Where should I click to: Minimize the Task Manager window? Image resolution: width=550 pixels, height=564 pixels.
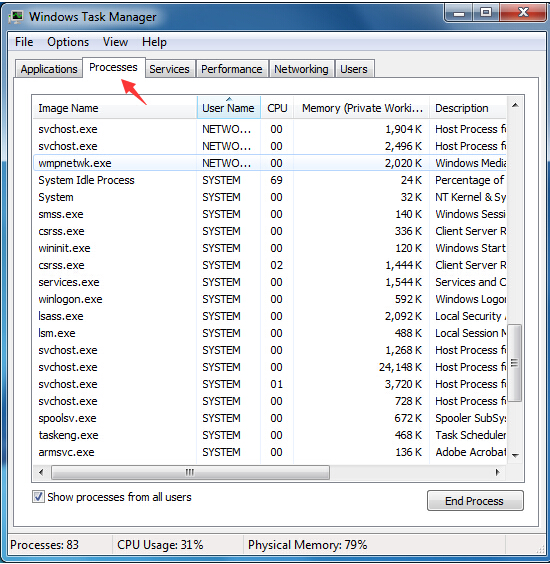[x=459, y=13]
